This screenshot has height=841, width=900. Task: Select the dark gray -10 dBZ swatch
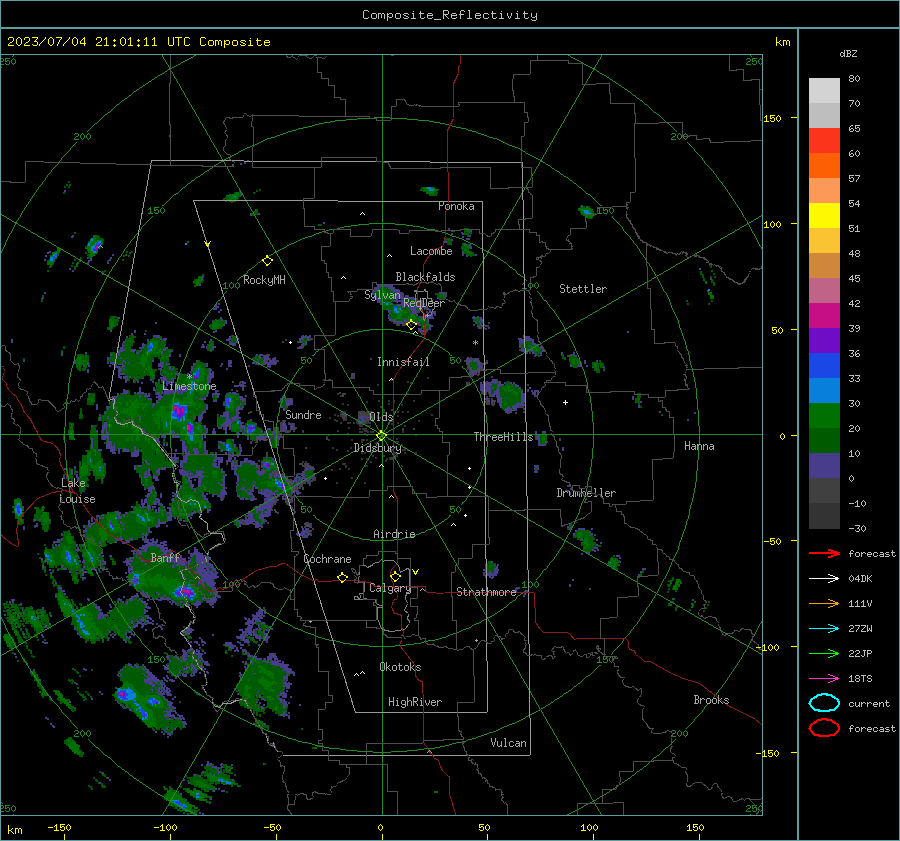tap(824, 516)
